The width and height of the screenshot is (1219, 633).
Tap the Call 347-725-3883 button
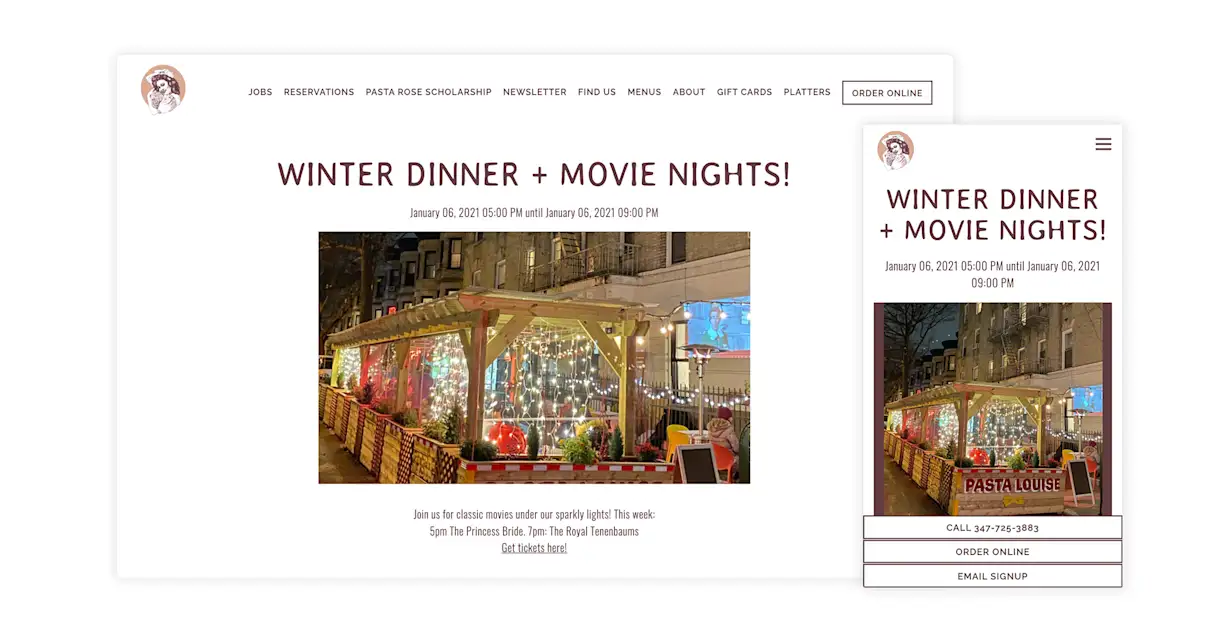992,528
